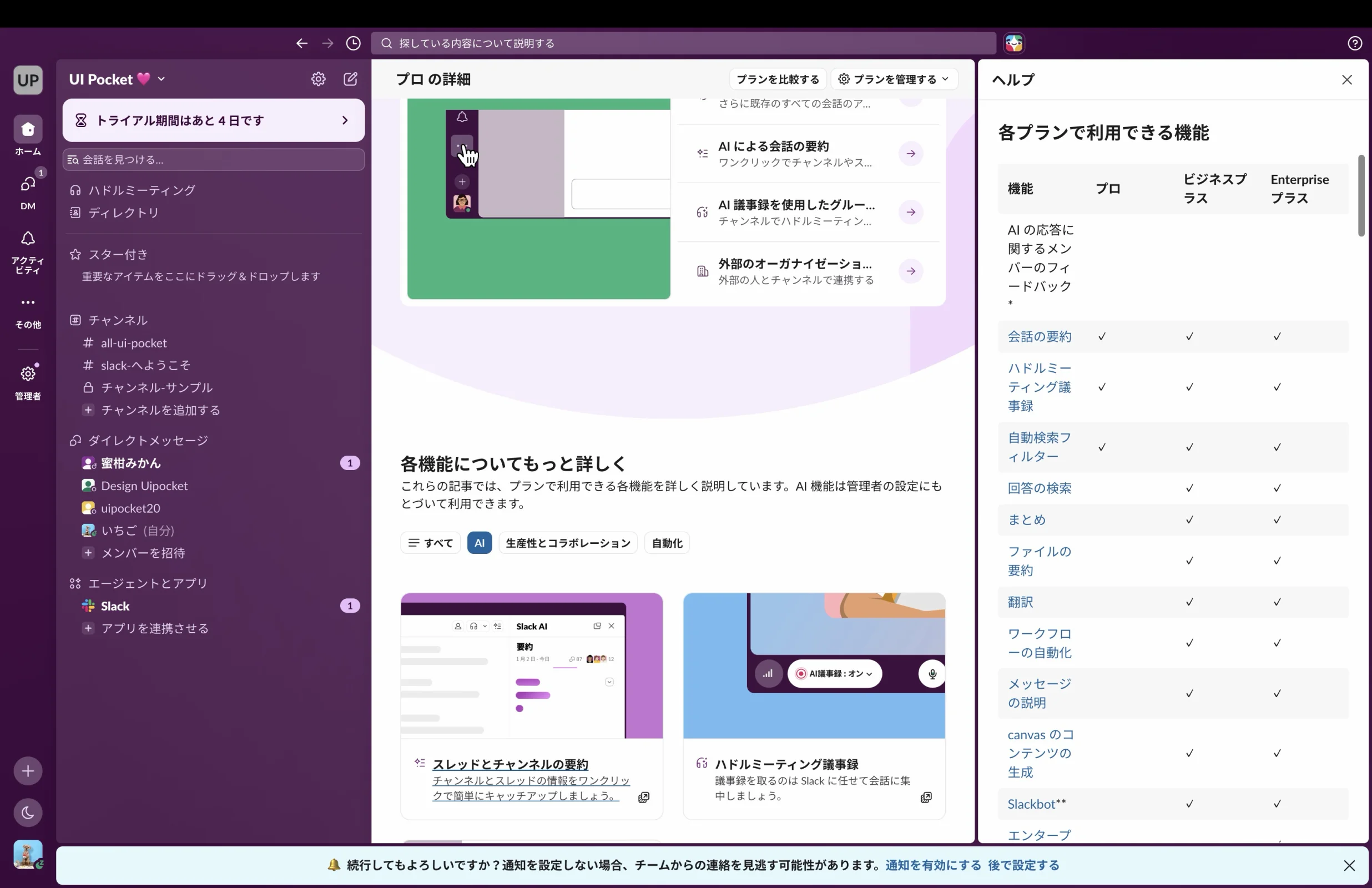The image size is (1372, 888).
Task: Click the new message compose icon
Action: [x=351, y=79]
